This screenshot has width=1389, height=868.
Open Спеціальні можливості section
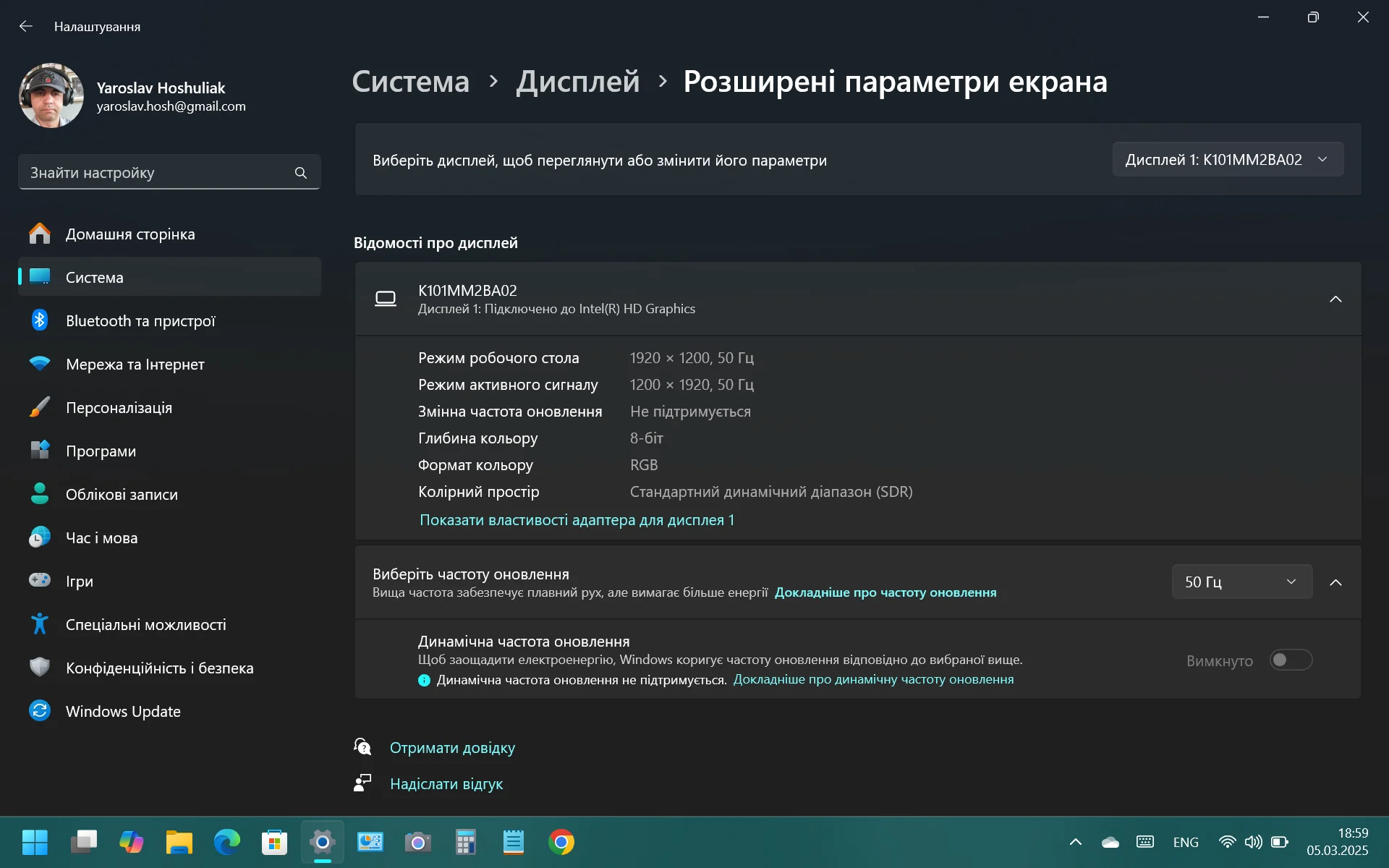[x=145, y=624]
